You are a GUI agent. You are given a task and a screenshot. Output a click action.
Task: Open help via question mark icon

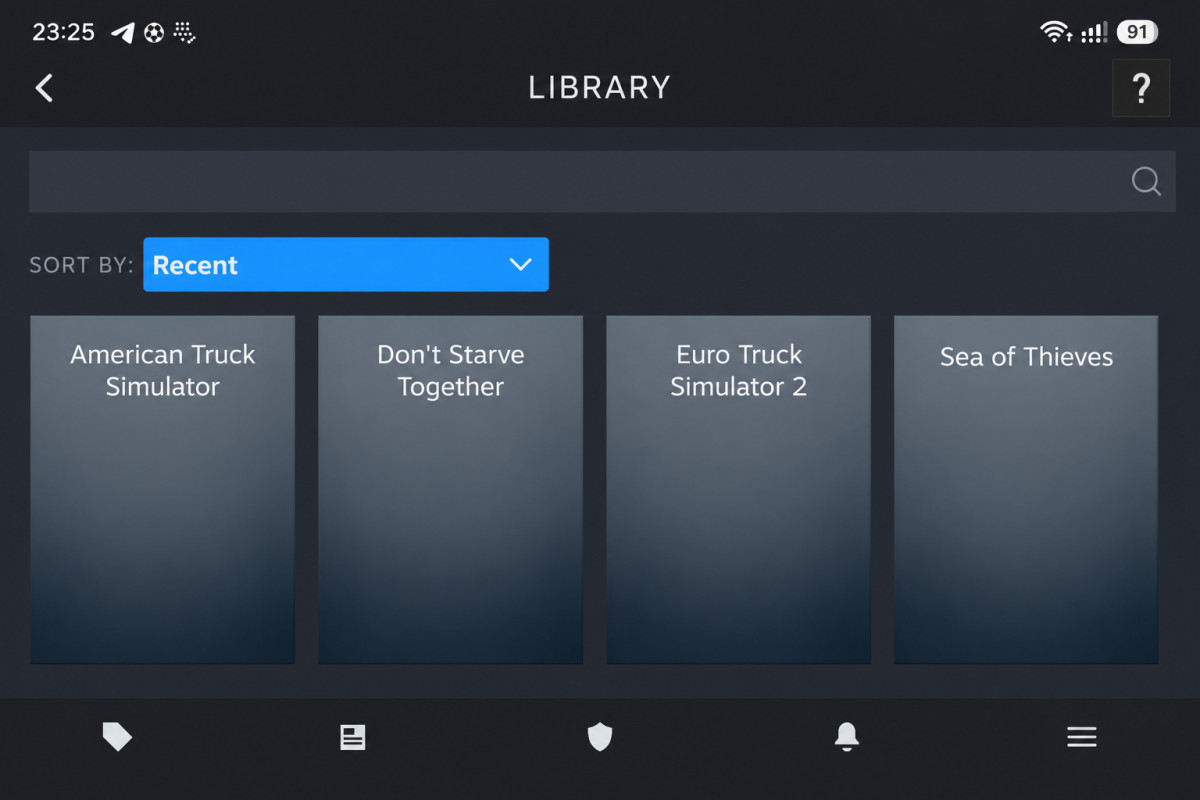tap(1141, 88)
